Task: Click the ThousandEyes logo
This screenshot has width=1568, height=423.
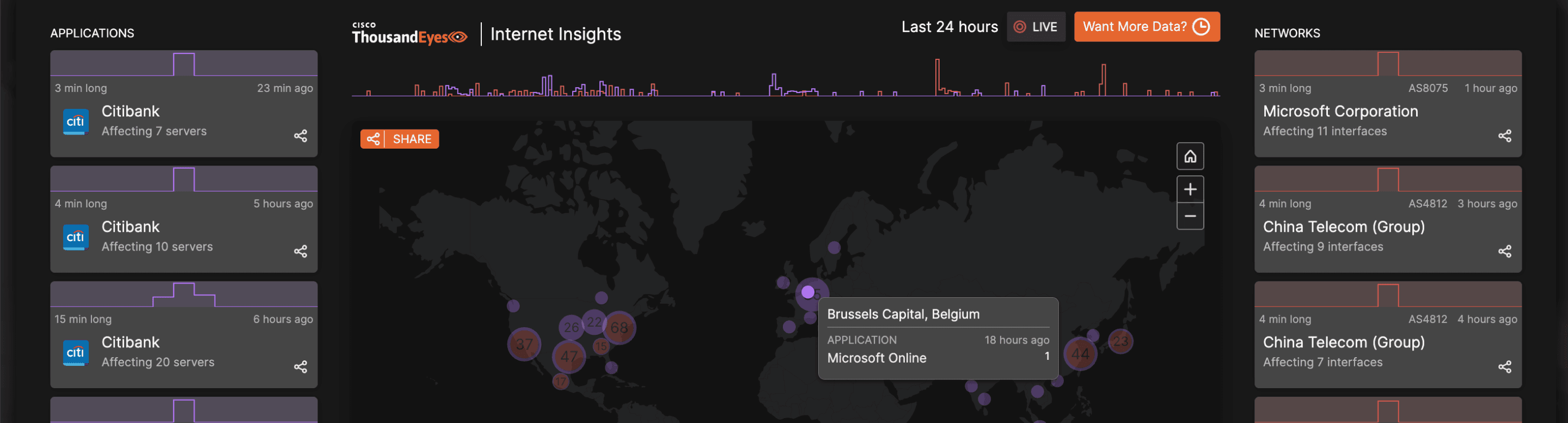Action: [x=409, y=34]
